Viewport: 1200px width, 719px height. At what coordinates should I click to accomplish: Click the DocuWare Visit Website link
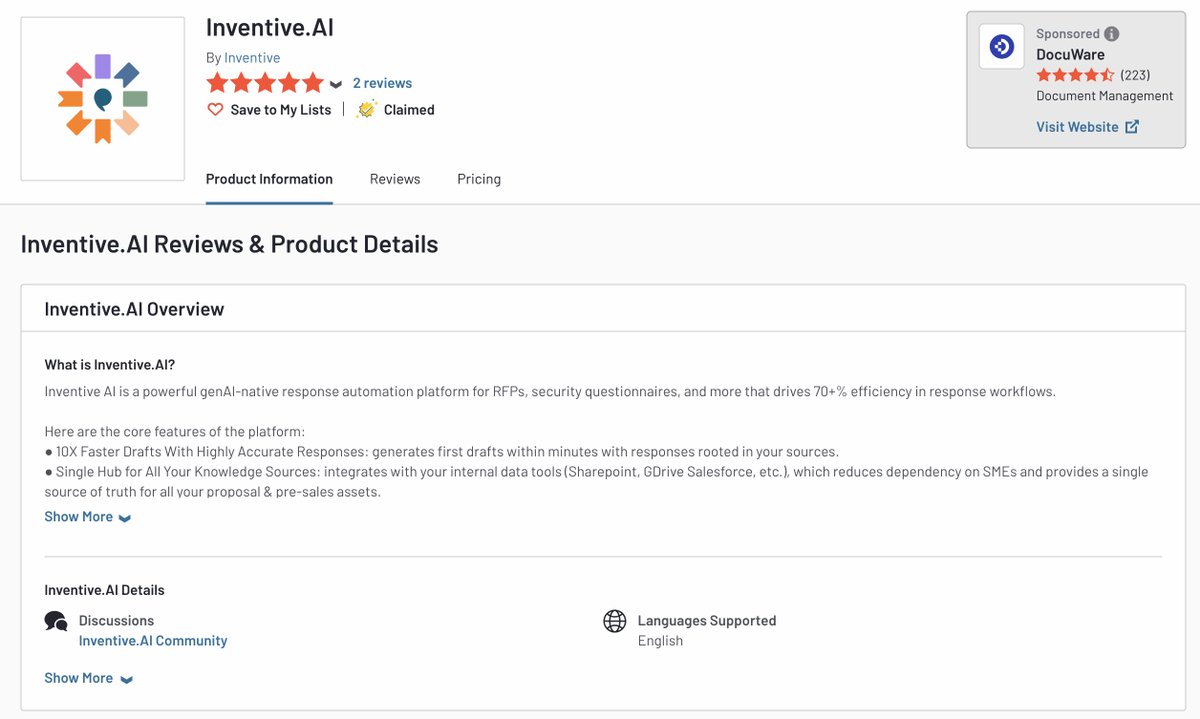coord(1077,127)
